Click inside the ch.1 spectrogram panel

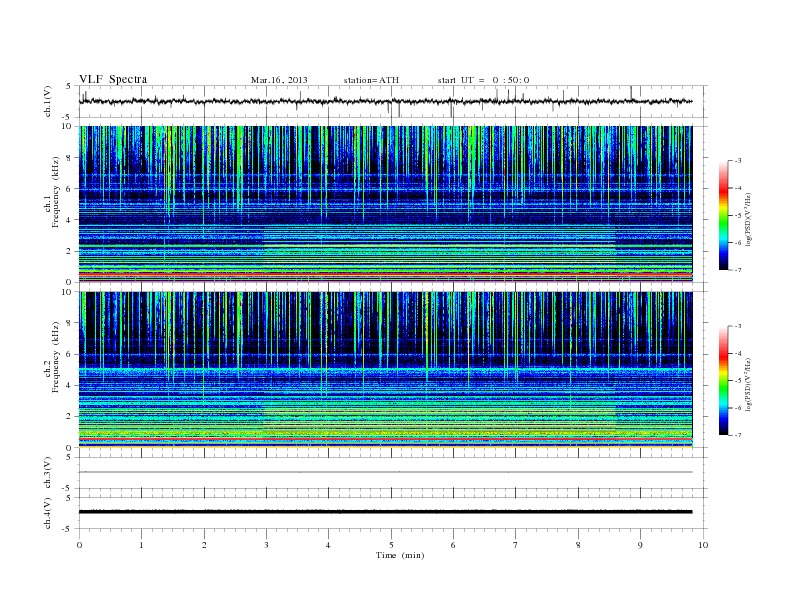point(385,204)
